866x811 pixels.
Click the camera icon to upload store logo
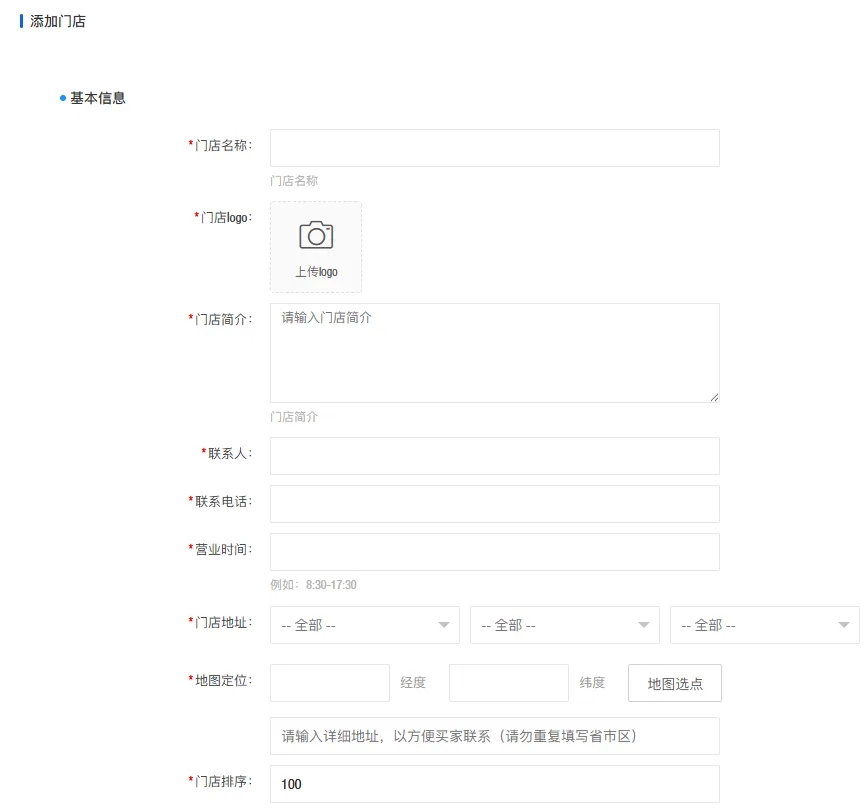(315, 236)
